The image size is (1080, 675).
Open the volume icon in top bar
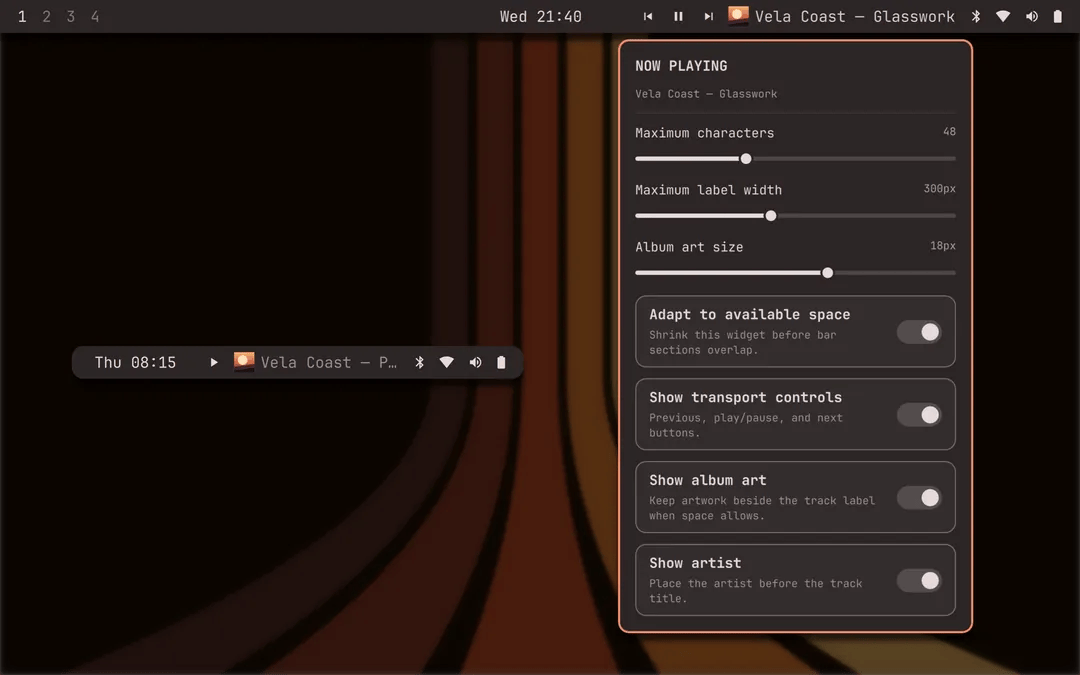(1031, 17)
